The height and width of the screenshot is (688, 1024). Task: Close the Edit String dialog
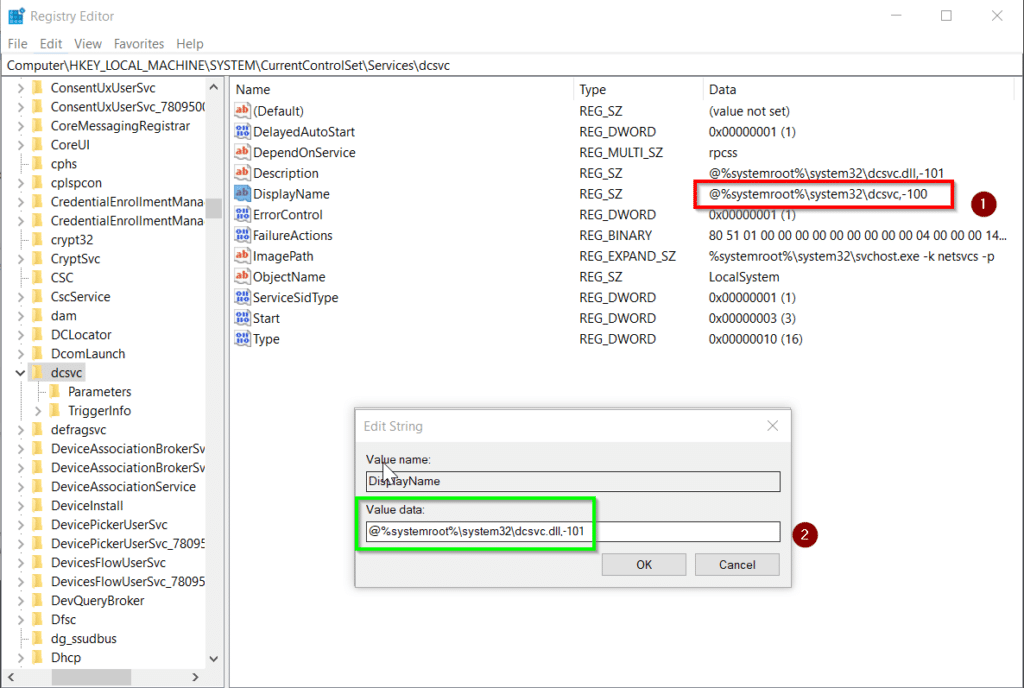[x=772, y=426]
